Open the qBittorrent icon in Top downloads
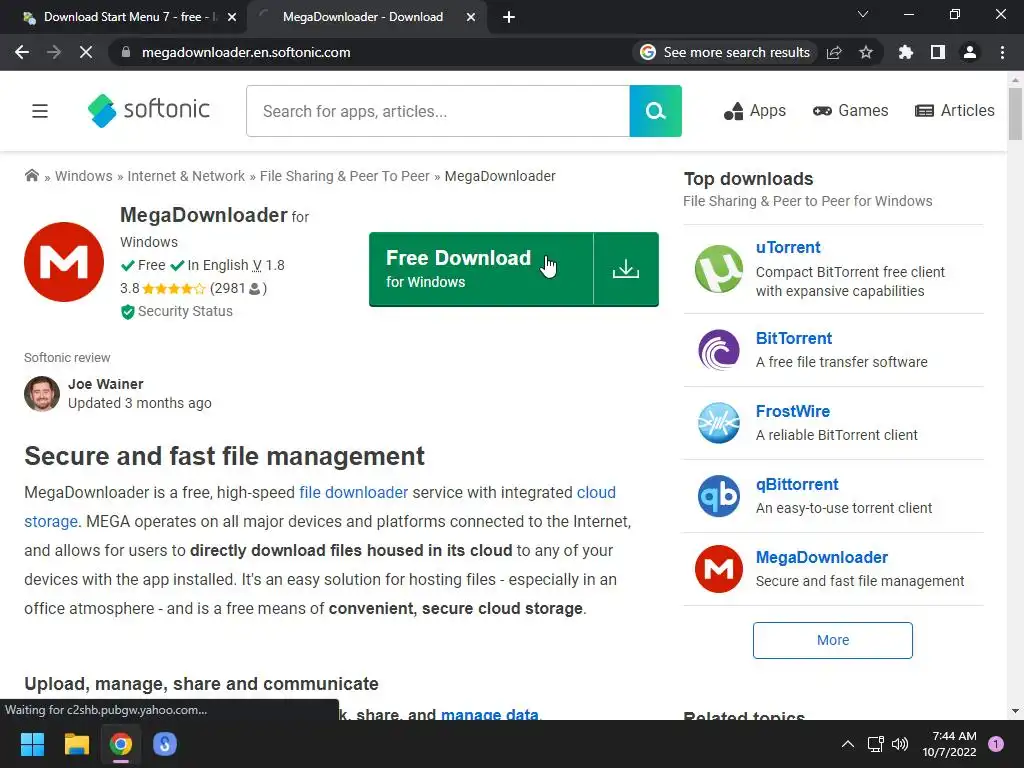This screenshot has height=768, width=1024. (x=718, y=496)
